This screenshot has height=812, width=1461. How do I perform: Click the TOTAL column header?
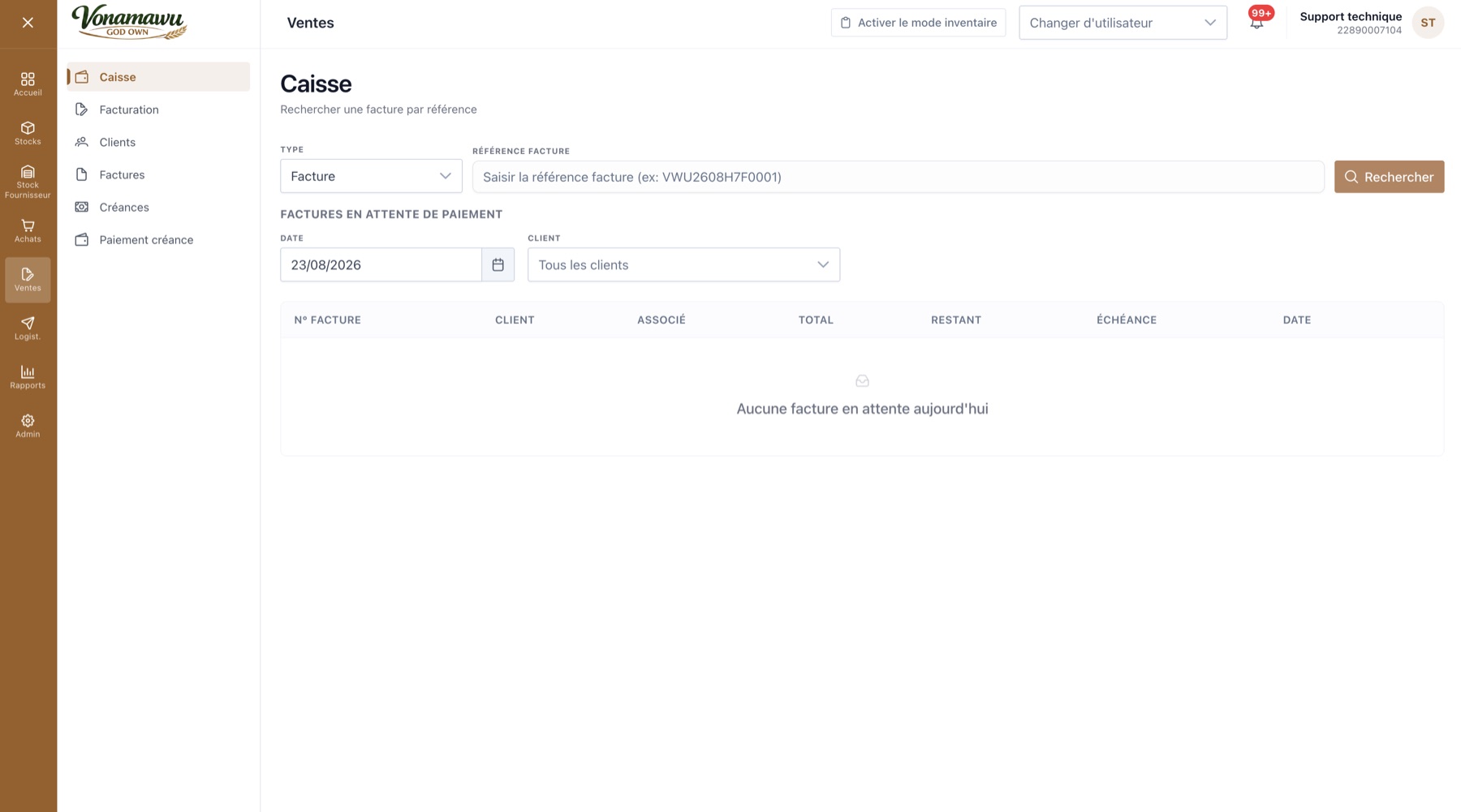pos(816,320)
